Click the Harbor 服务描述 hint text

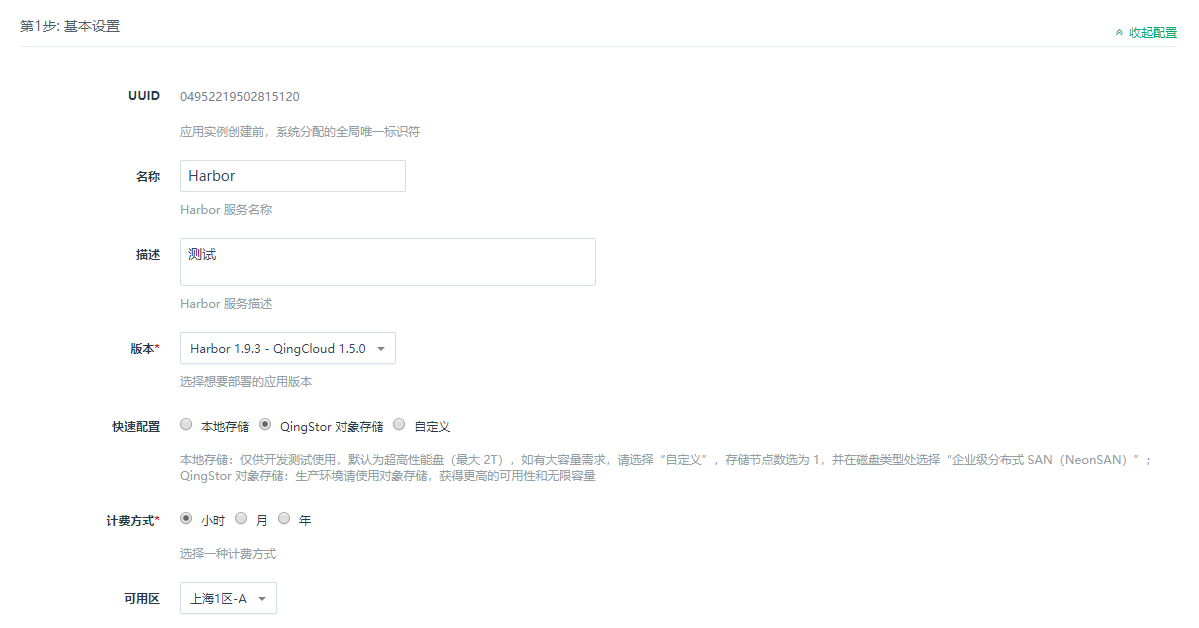pos(226,304)
